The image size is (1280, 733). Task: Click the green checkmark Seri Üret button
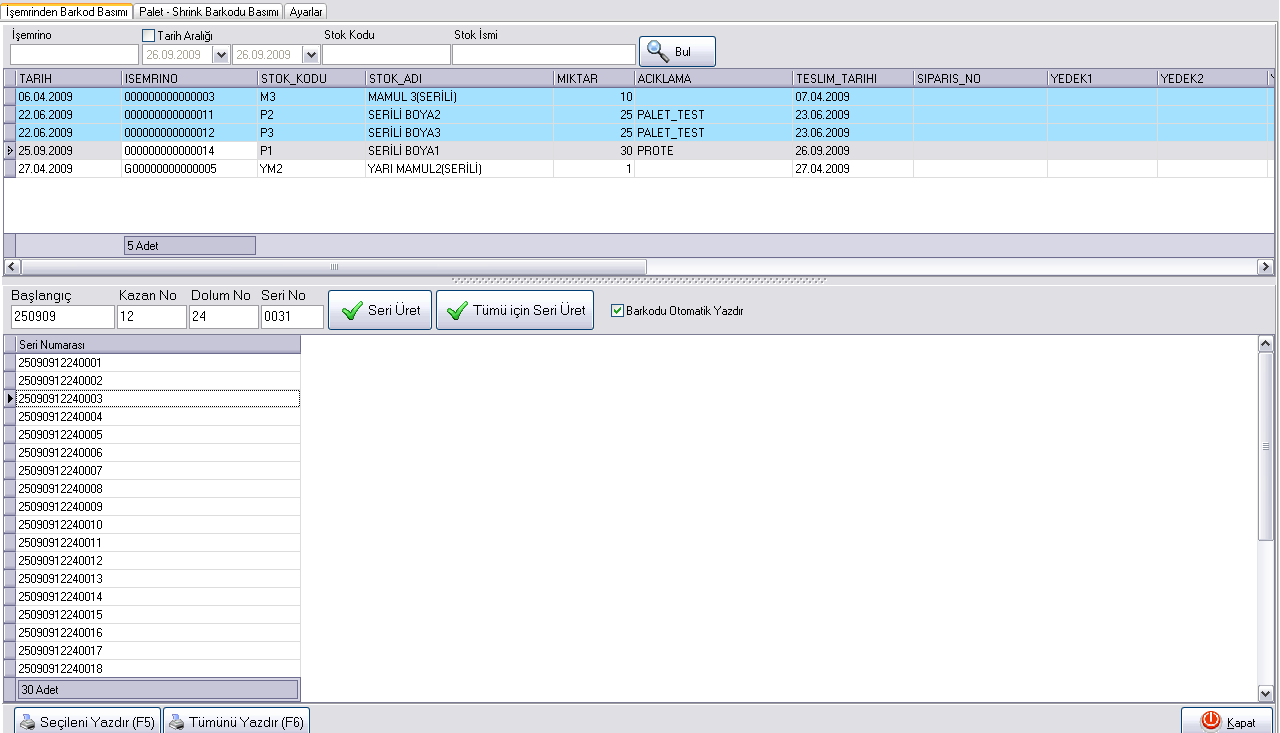380,311
